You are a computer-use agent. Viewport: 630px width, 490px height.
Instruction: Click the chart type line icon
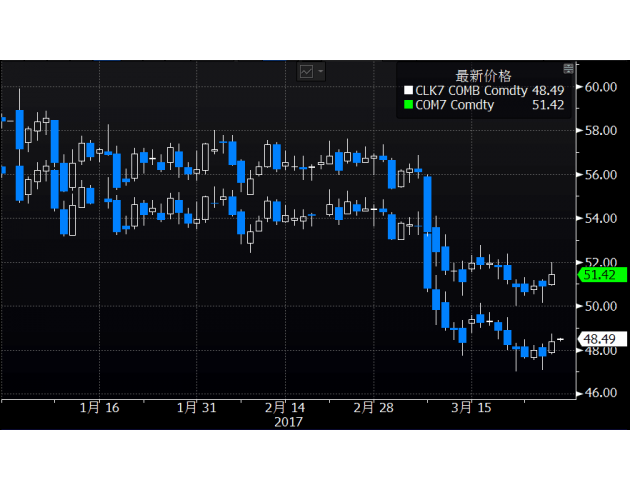tap(306, 72)
